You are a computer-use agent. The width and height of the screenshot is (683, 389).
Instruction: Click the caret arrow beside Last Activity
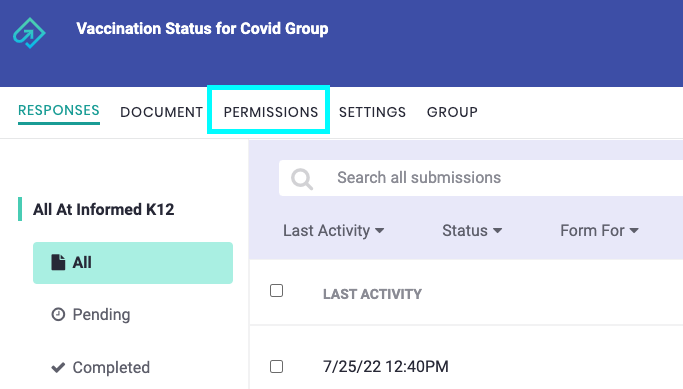point(379,231)
